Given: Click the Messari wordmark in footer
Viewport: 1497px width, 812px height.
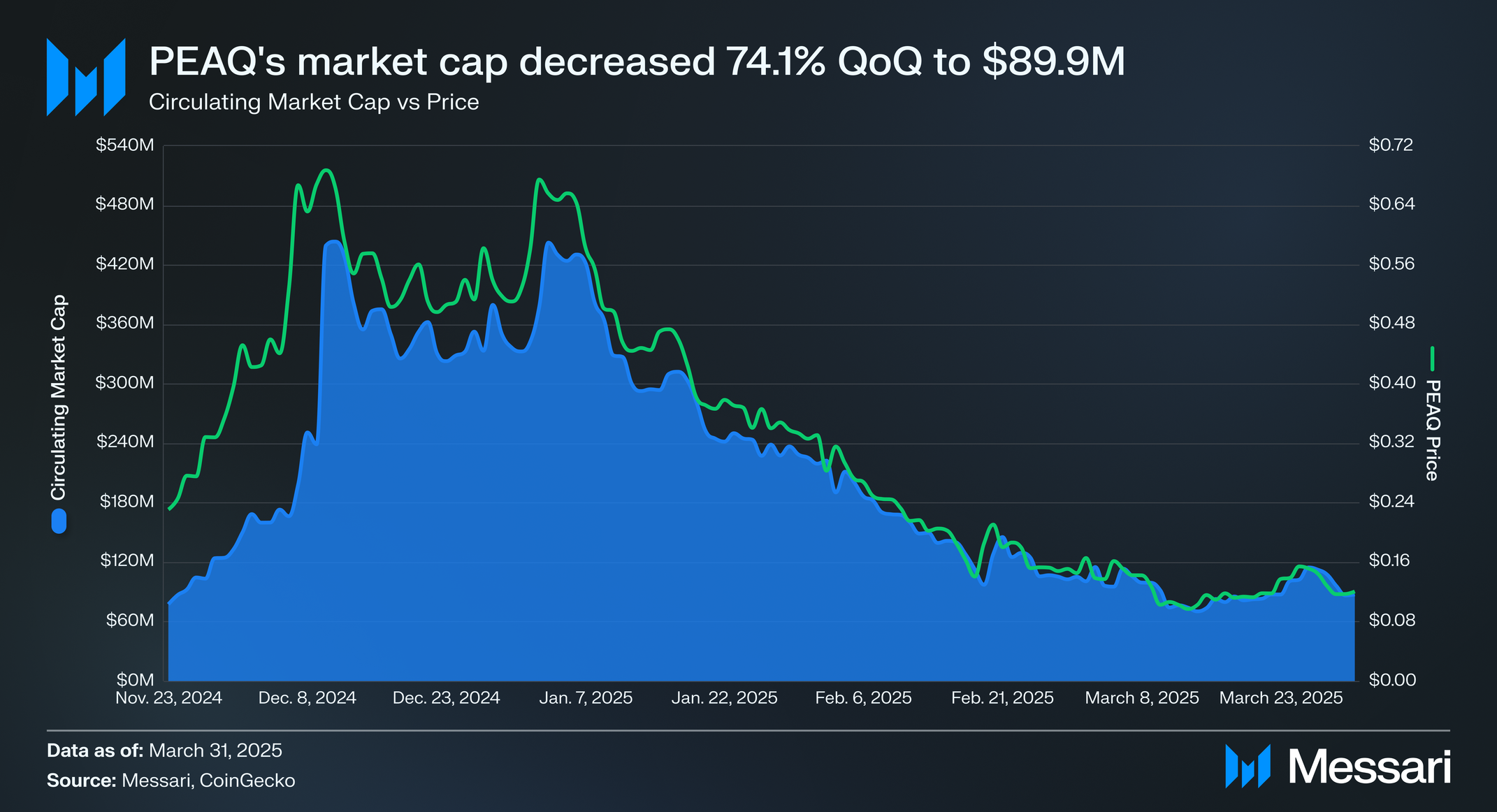Looking at the screenshot, I should click(1370, 767).
